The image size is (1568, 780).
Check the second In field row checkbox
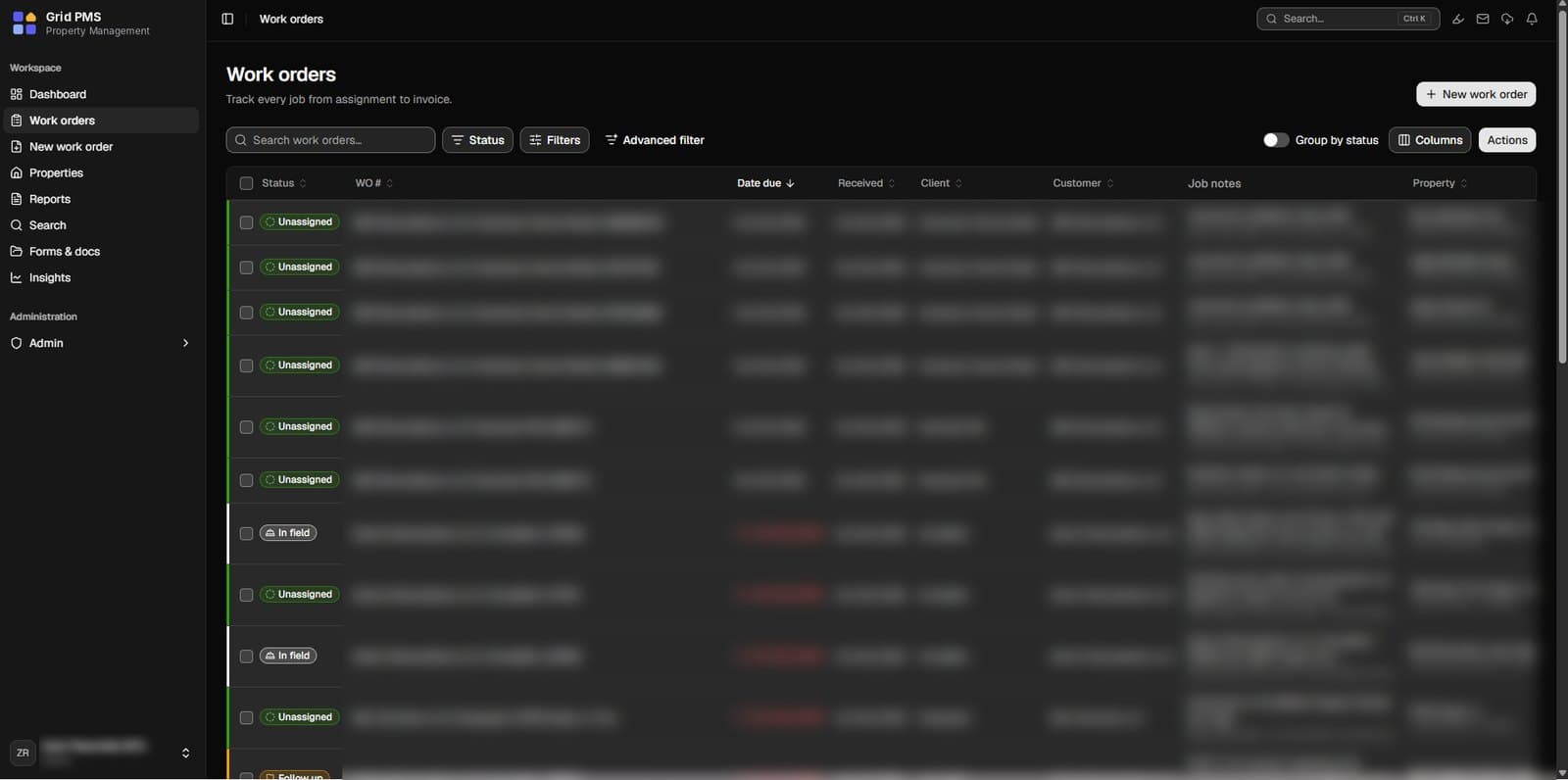point(246,657)
